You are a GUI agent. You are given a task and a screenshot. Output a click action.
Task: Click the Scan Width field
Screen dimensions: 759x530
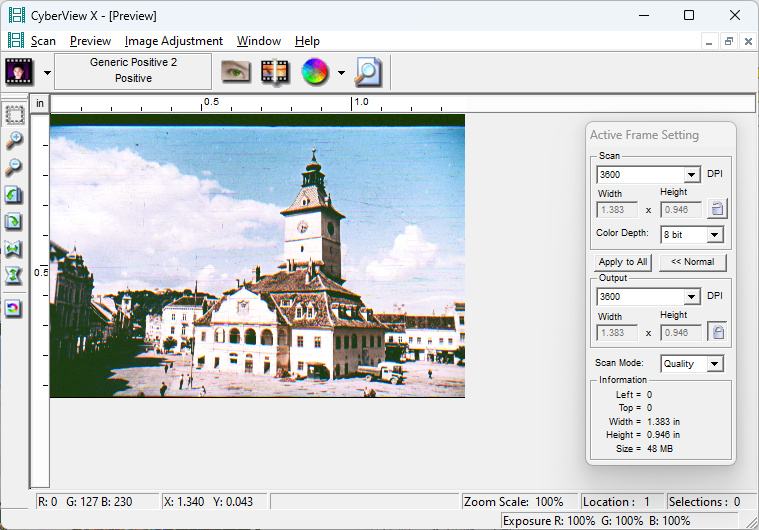click(617, 210)
